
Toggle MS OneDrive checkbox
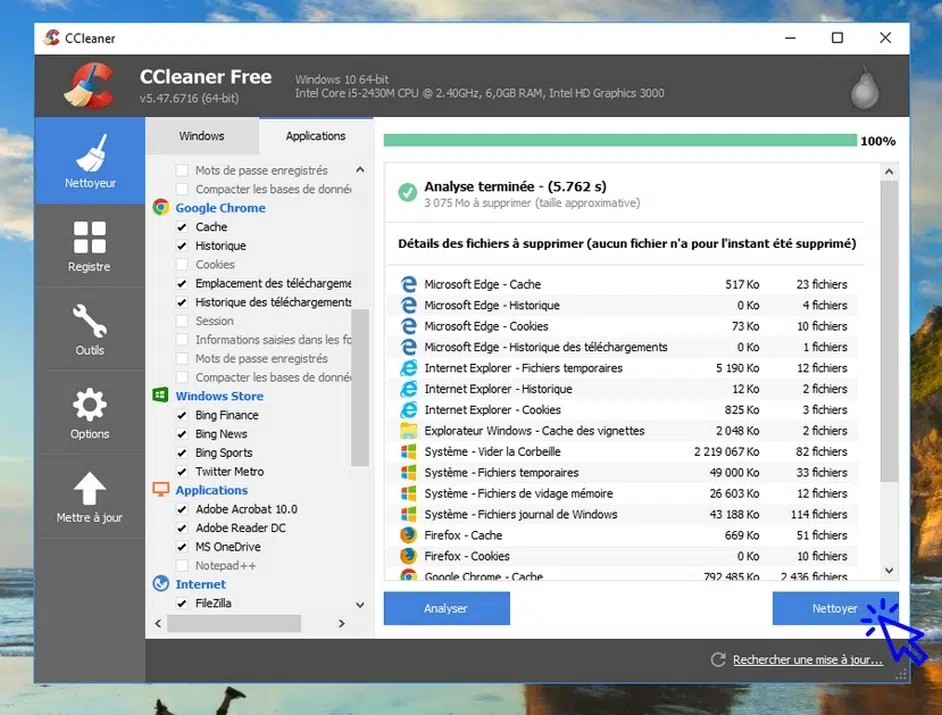coord(182,547)
